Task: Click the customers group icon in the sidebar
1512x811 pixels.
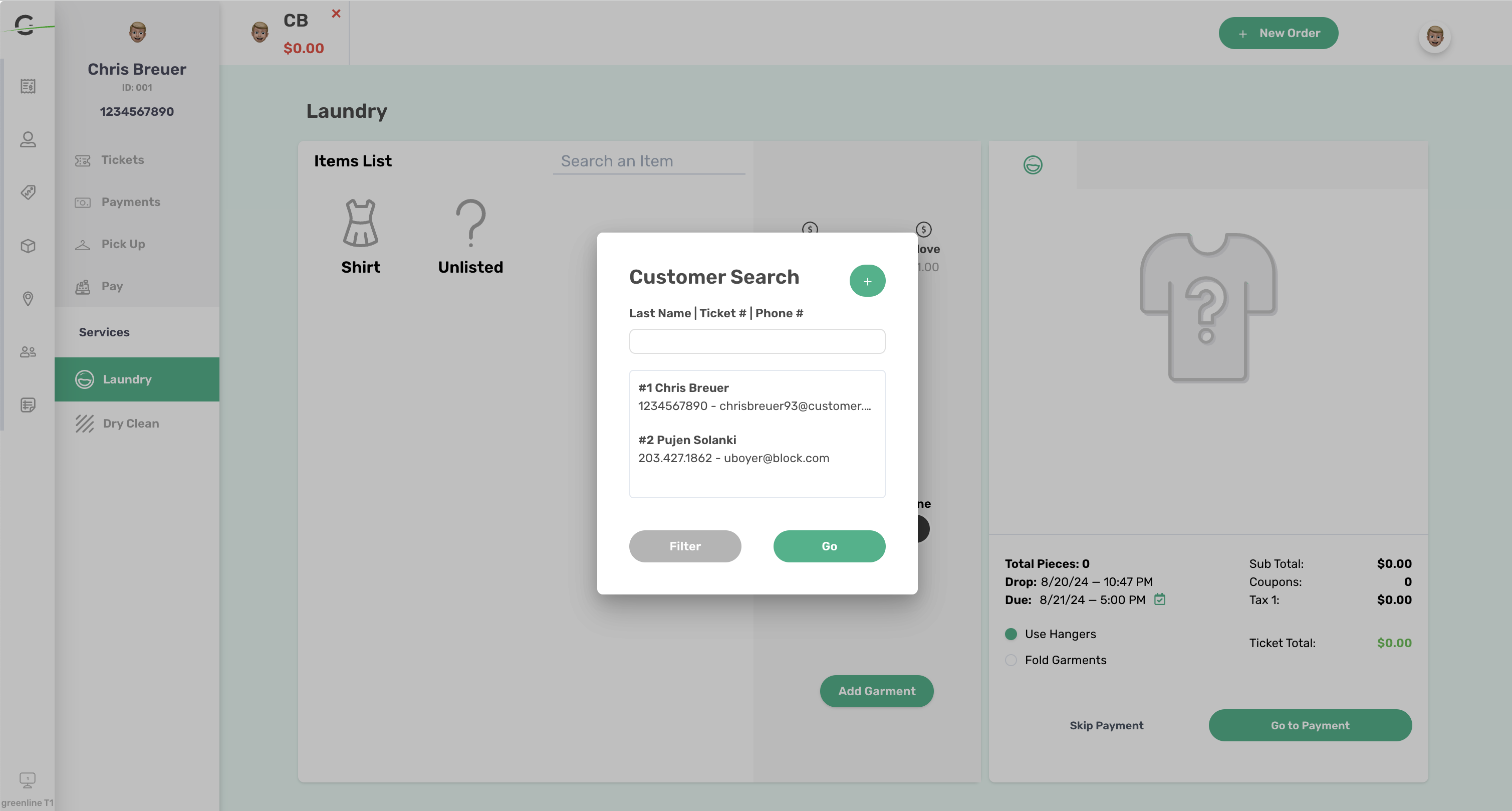Action: [x=28, y=352]
